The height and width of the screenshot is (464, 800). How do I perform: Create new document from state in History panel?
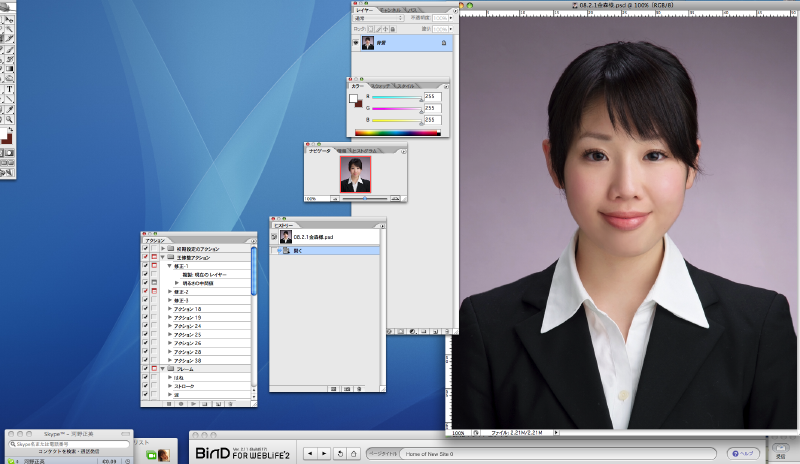pyautogui.click(x=334, y=389)
